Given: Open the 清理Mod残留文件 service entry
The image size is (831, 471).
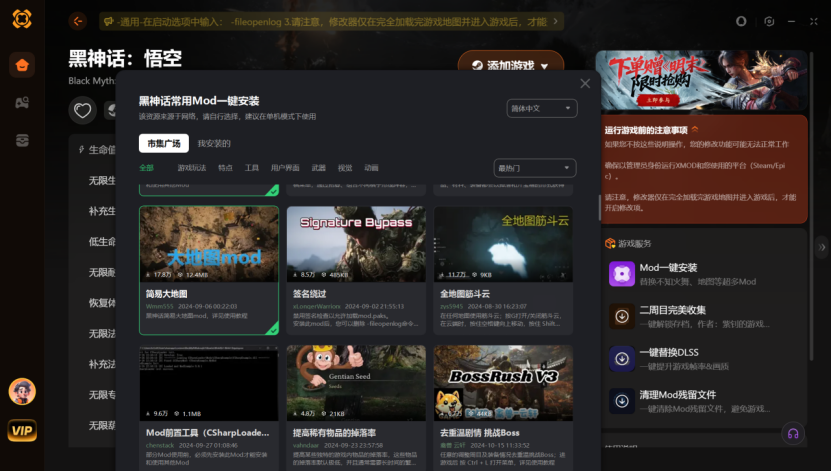Looking at the screenshot, I should [x=705, y=401].
